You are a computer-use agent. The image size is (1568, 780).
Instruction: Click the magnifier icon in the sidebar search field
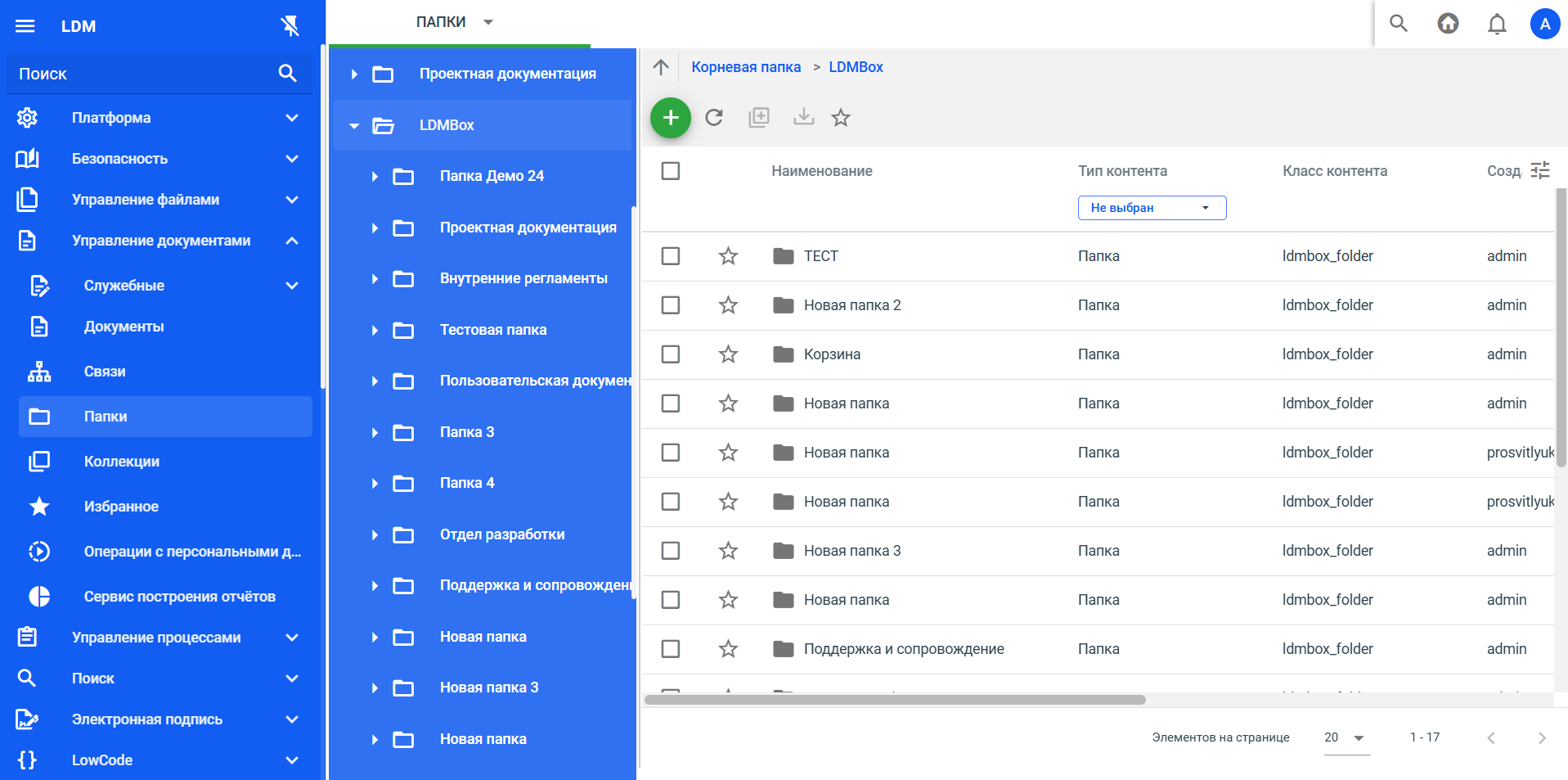[x=287, y=74]
